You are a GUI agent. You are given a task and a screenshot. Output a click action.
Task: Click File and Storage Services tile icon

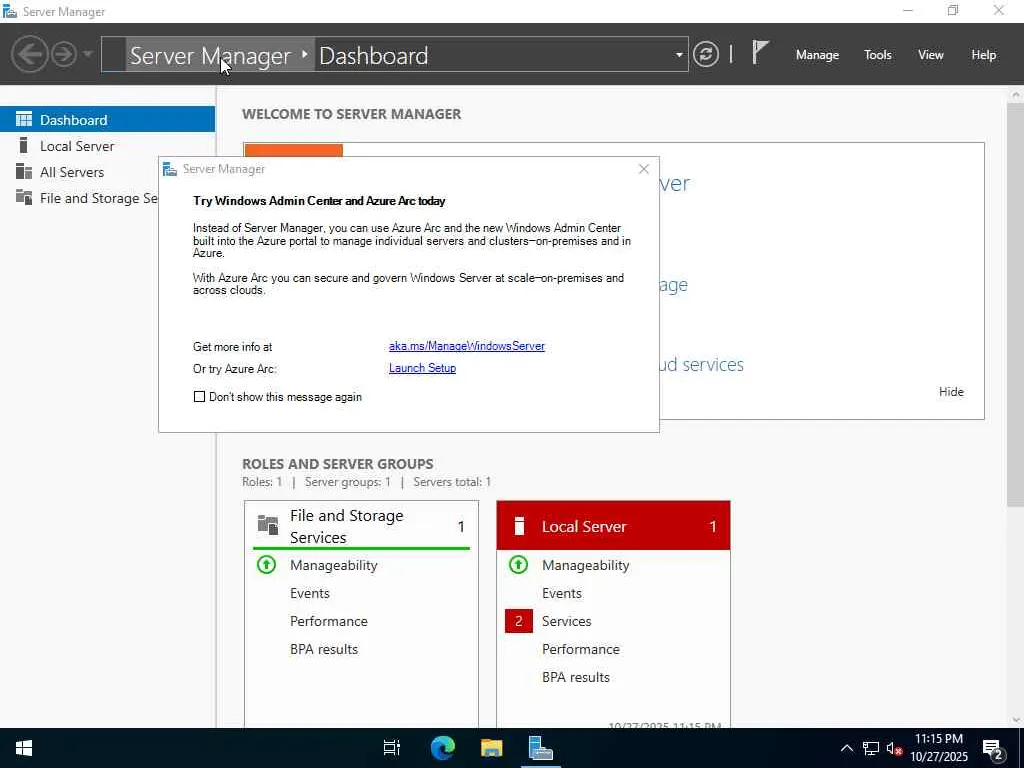[x=268, y=524]
